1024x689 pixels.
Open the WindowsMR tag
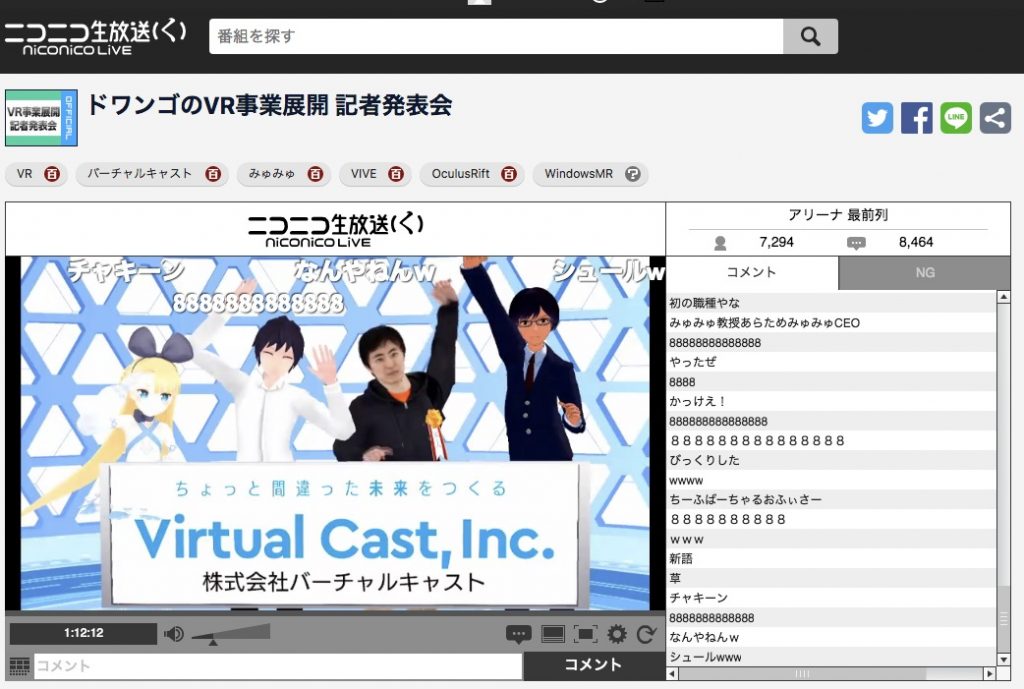tap(579, 174)
